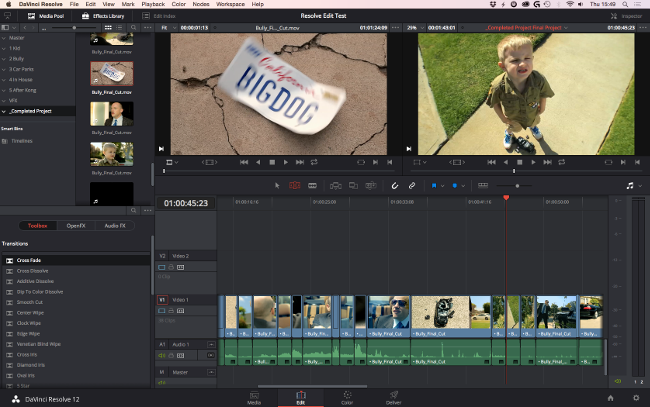Open macOS Spotlight search

[625, 4]
